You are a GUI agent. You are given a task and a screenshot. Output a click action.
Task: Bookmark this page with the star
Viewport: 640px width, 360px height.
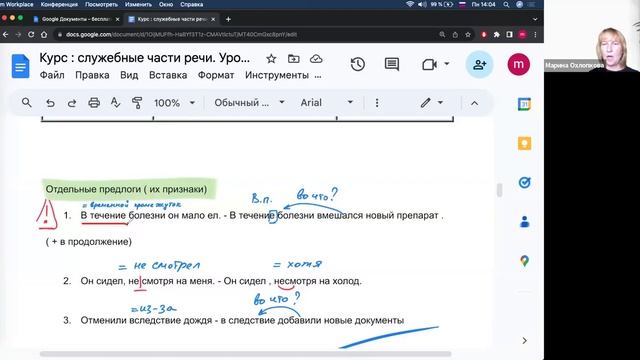coord(468,35)
